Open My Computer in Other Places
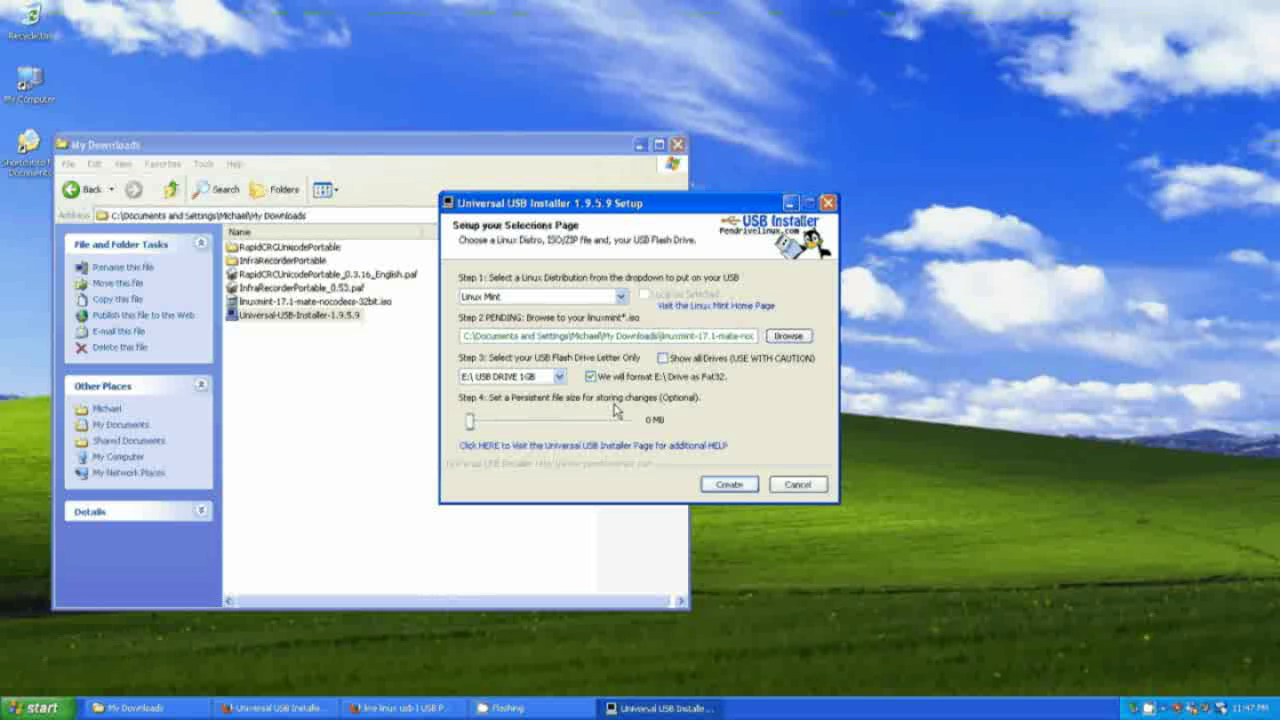The image size is (1280, 720). coord(118,456)
